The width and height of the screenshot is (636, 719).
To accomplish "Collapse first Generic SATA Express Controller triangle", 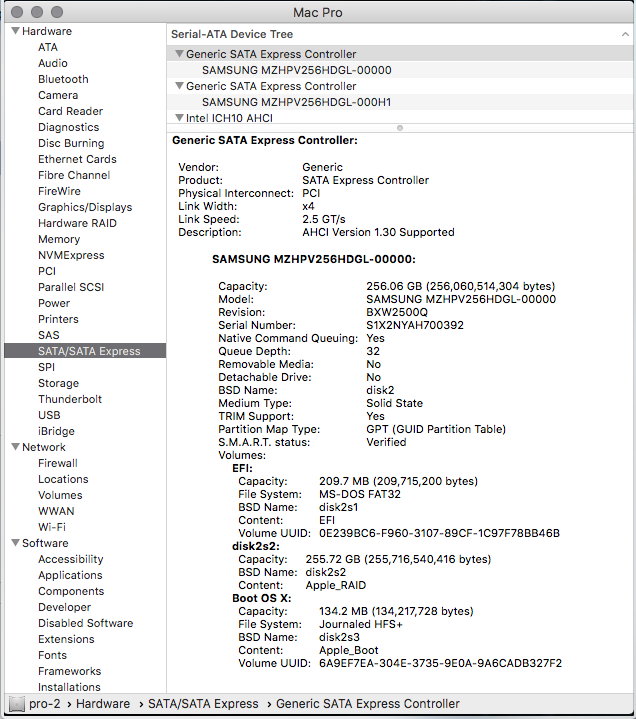I will pos(179,54).
